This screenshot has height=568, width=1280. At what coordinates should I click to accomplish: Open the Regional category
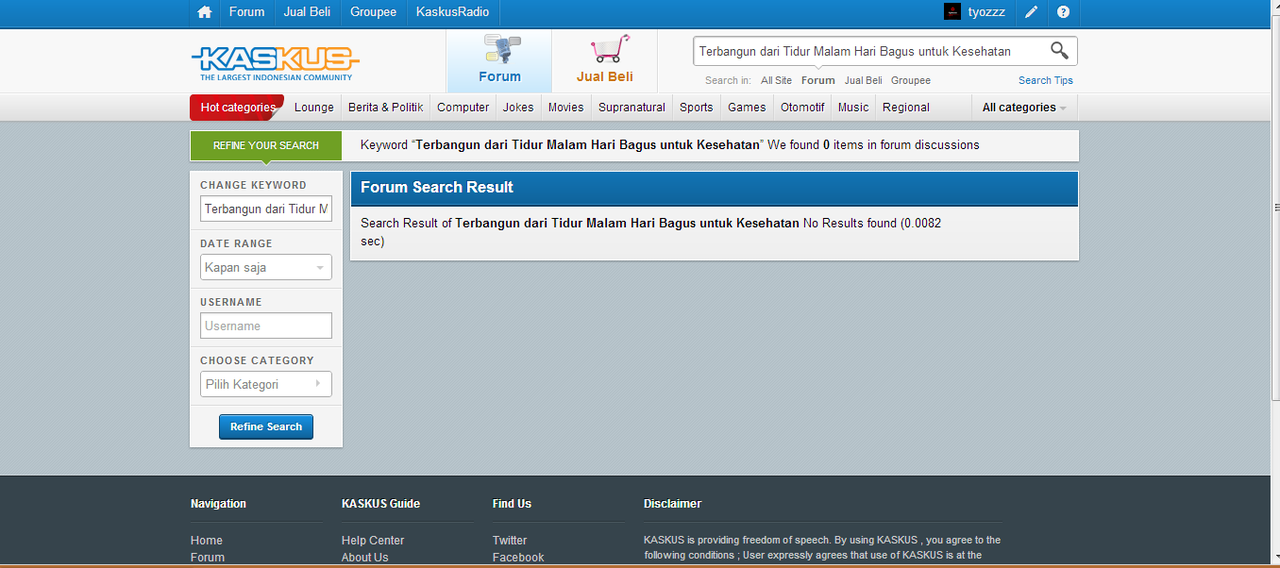point(906,107)
